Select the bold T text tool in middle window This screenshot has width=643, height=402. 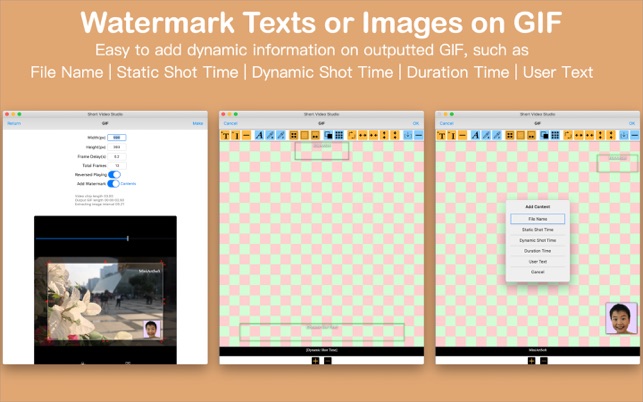click(x=225, y=135)
